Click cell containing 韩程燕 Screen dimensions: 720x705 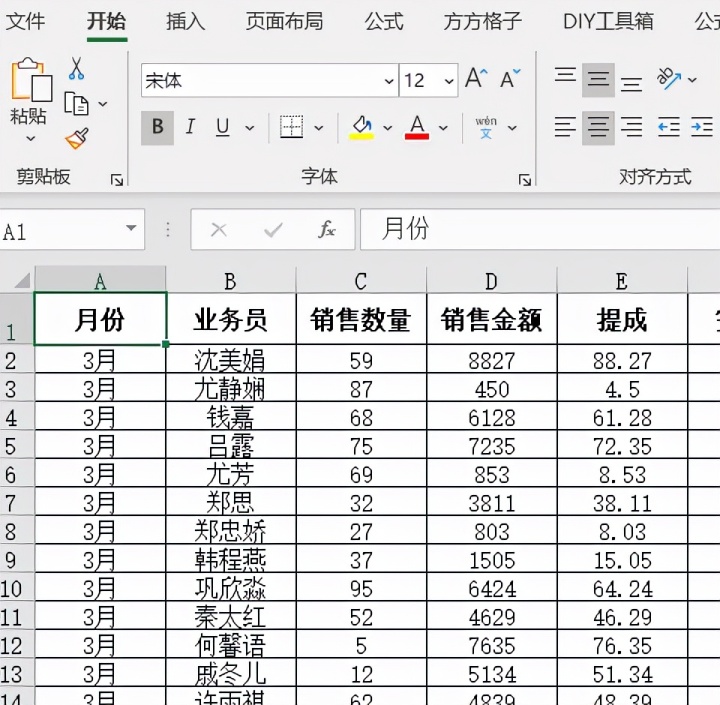[x=231, y=559]
